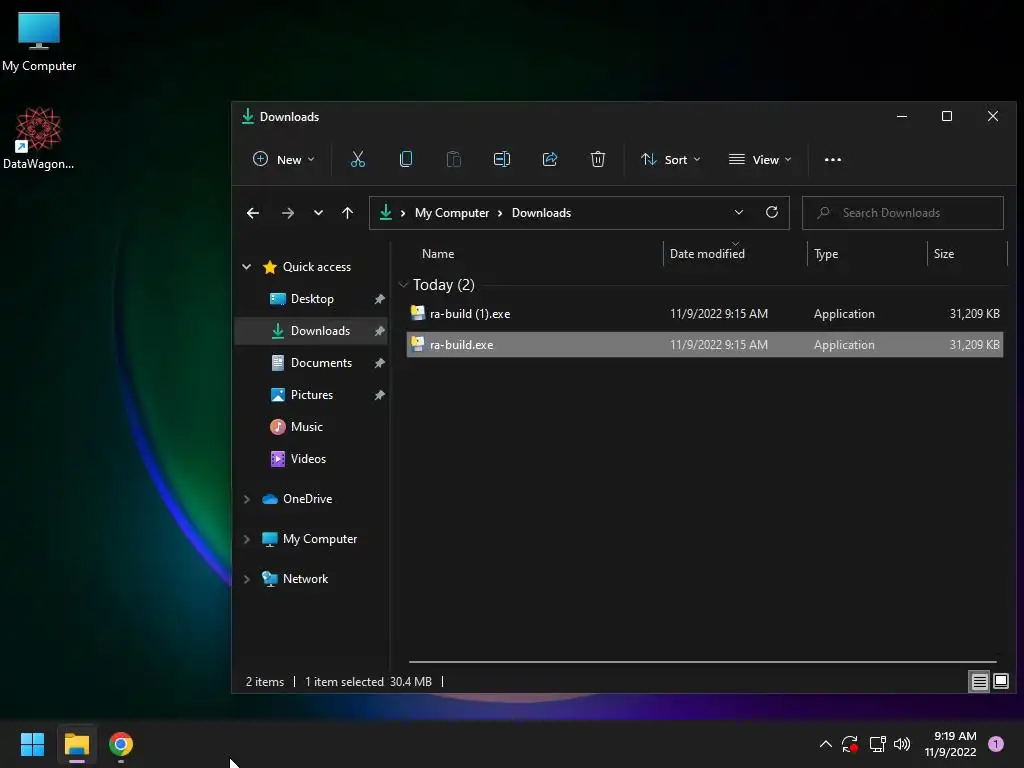Click the horizontal scrollbar in file list

click(x=702, y=662)
